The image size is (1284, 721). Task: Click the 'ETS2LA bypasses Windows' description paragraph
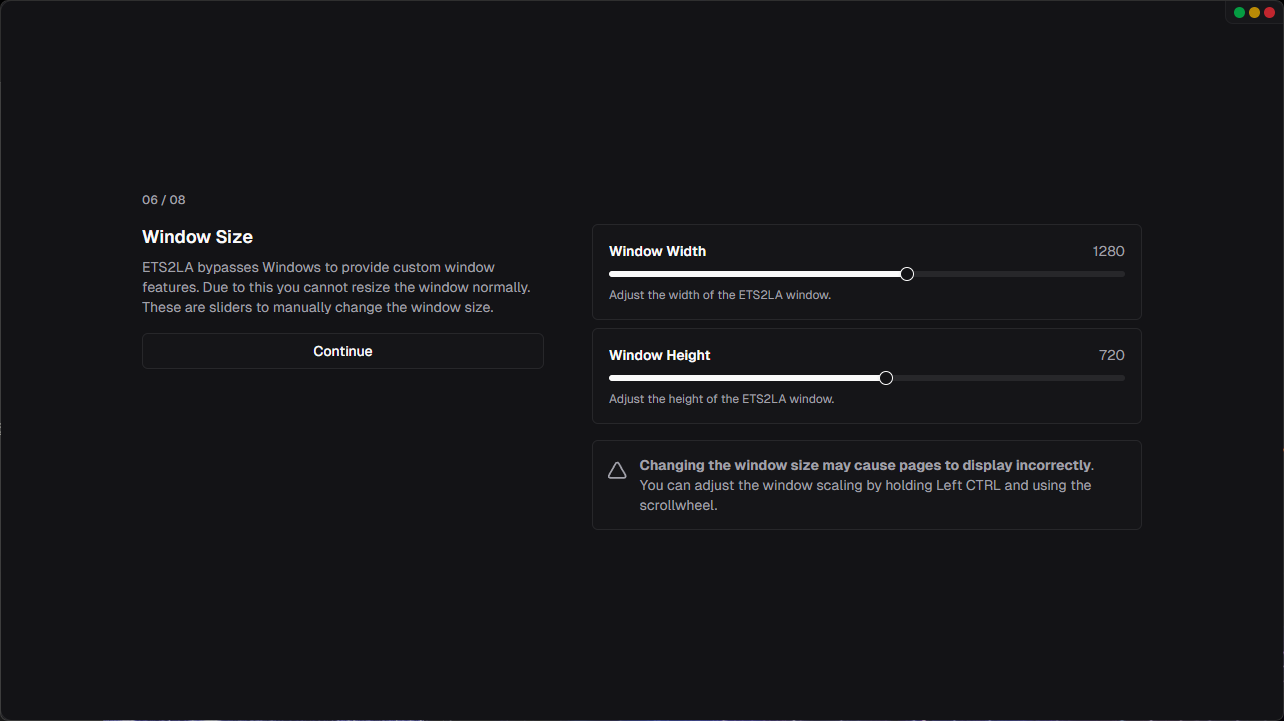click(x=336, y=287)
